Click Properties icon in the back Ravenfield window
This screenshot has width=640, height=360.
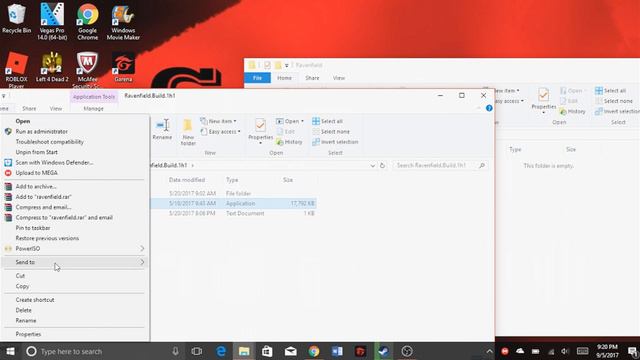click(x=544, y=100)
